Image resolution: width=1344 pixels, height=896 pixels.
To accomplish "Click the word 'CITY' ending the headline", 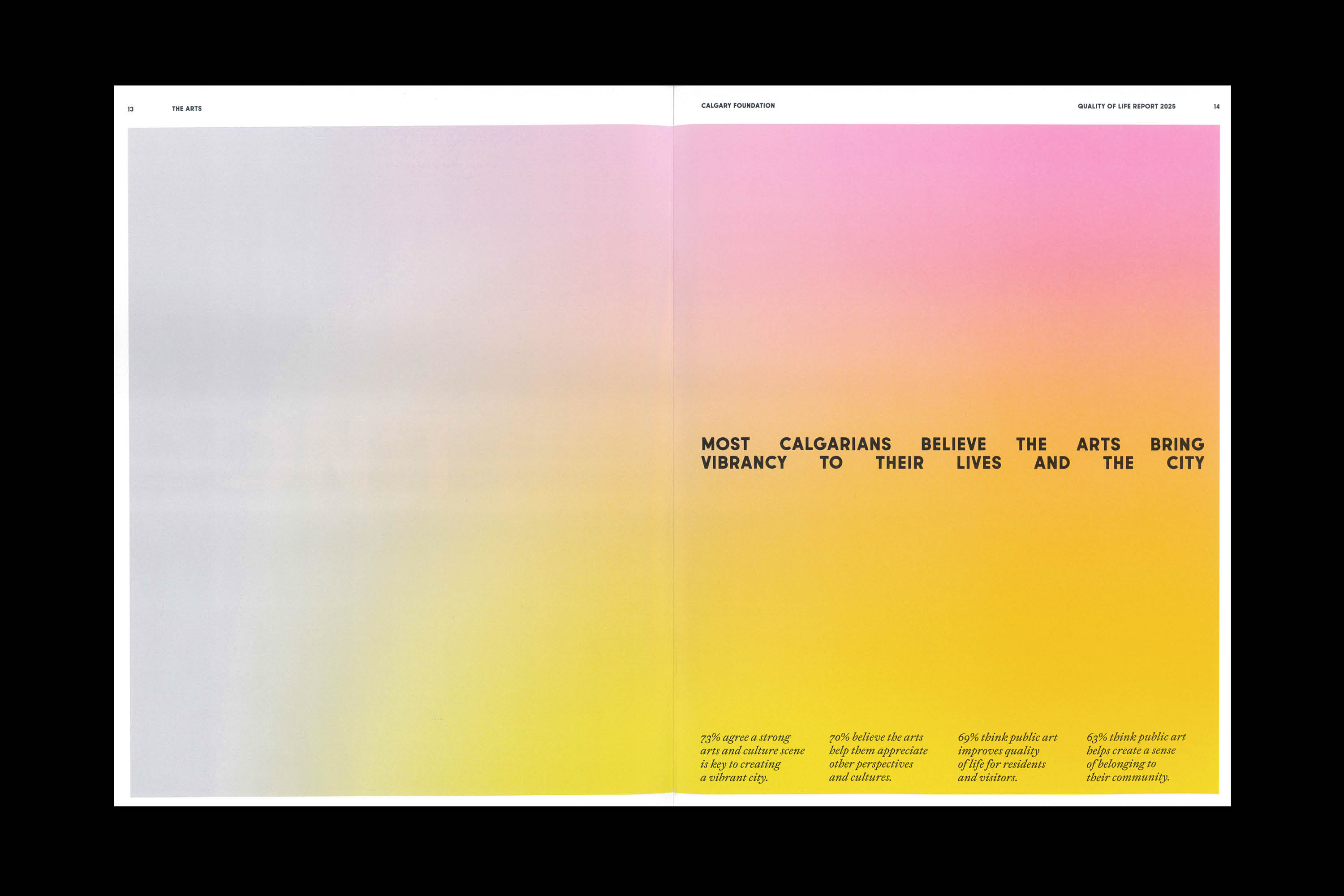I will tap(1185, 463).
